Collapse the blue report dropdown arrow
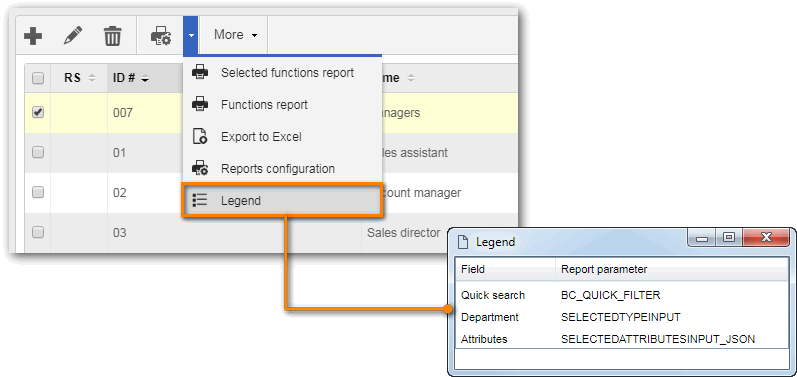 pyautogui.click(x=191, y=36)
